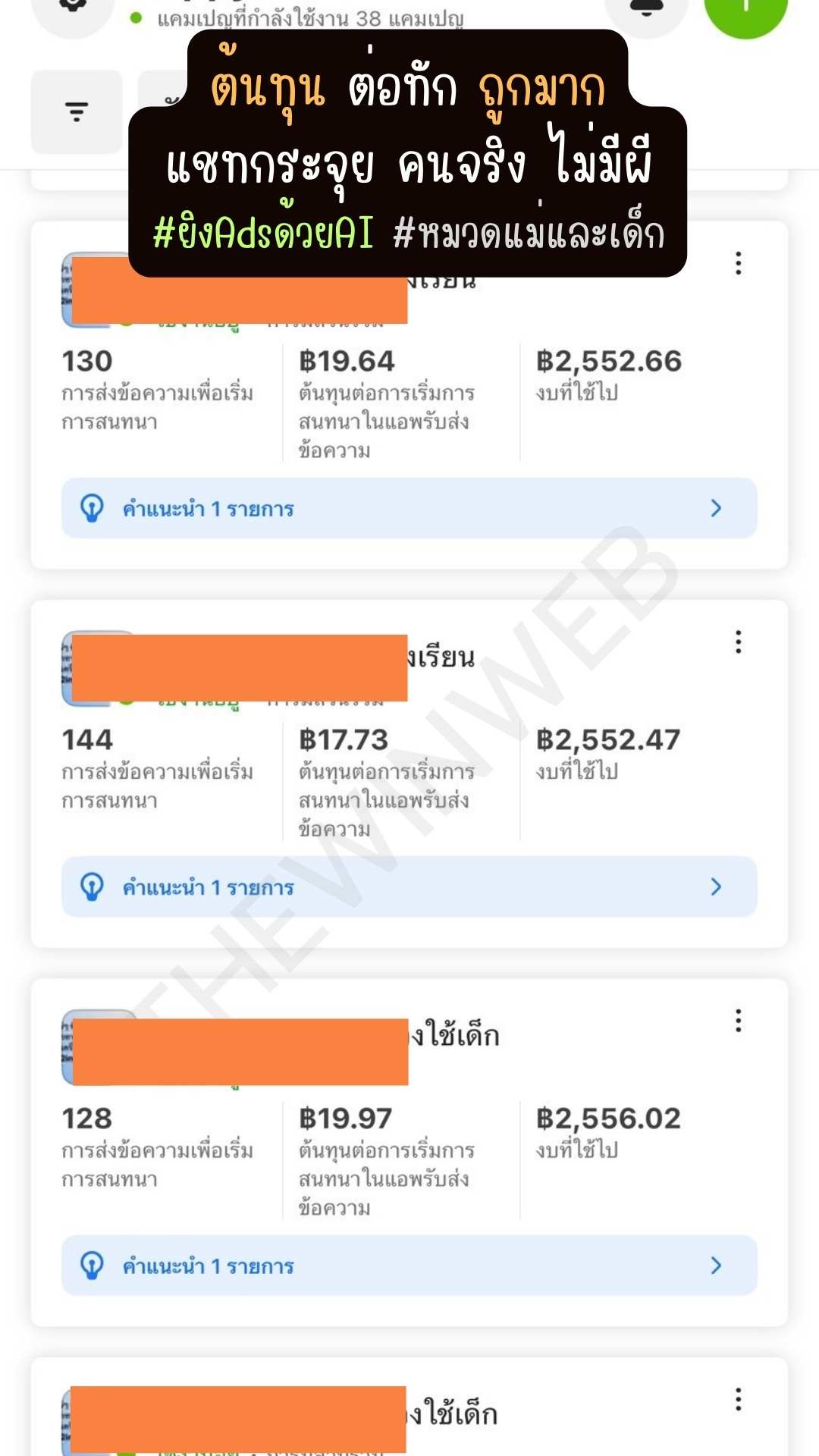
Task: Open three-dot menu for 130-conversations campaign
Action: tap(738, 263)
